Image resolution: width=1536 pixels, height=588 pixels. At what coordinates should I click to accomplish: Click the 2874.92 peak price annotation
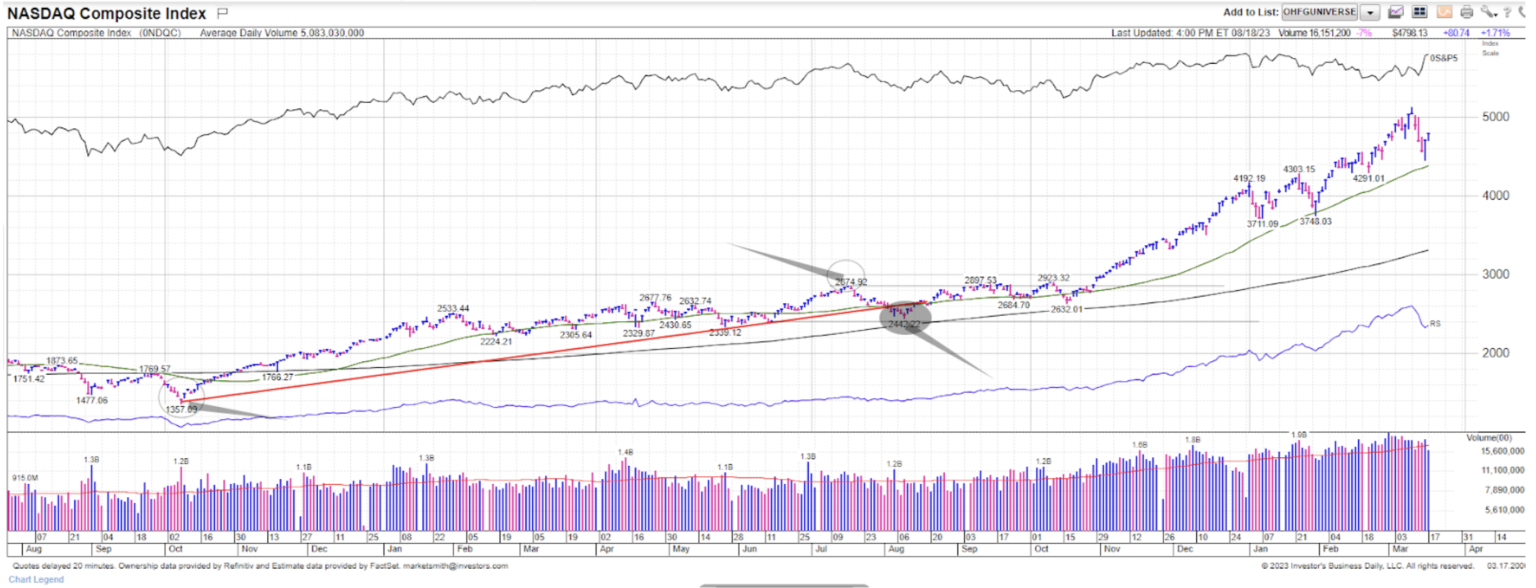[850, 281]
